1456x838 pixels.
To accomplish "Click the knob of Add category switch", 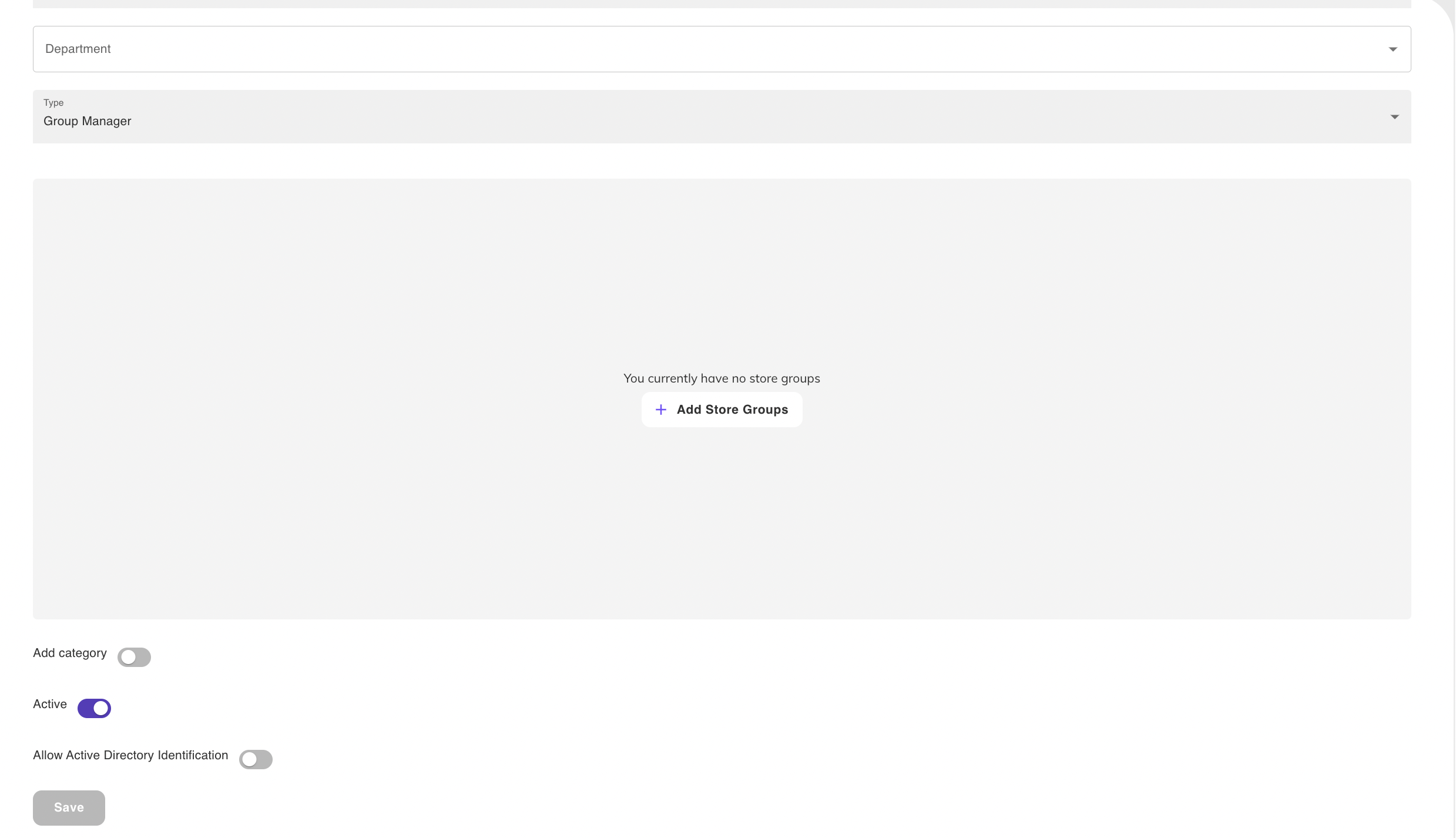I will point(128,657).
